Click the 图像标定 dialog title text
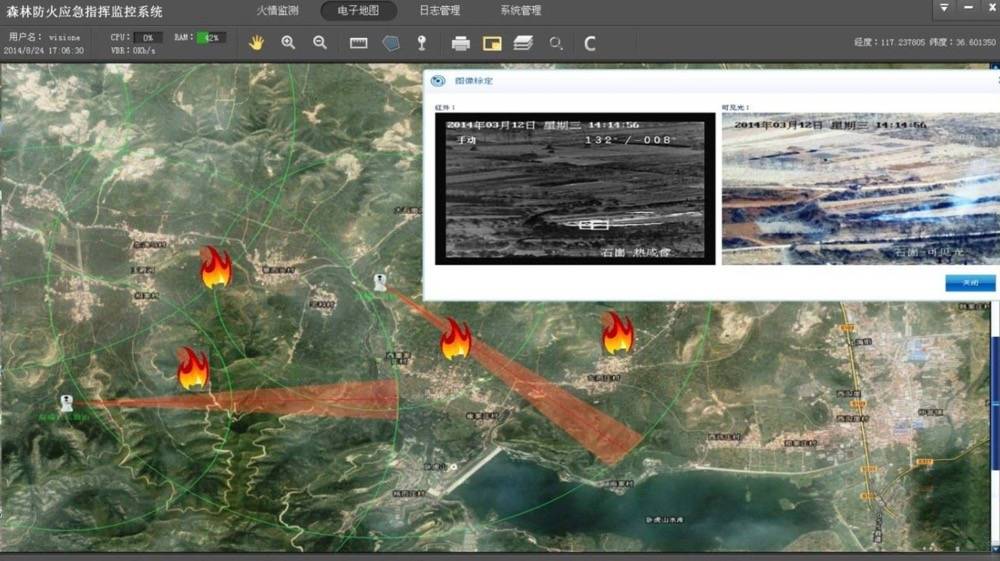The width and height of the screenshot is (1000, 561). pos(474,81)
